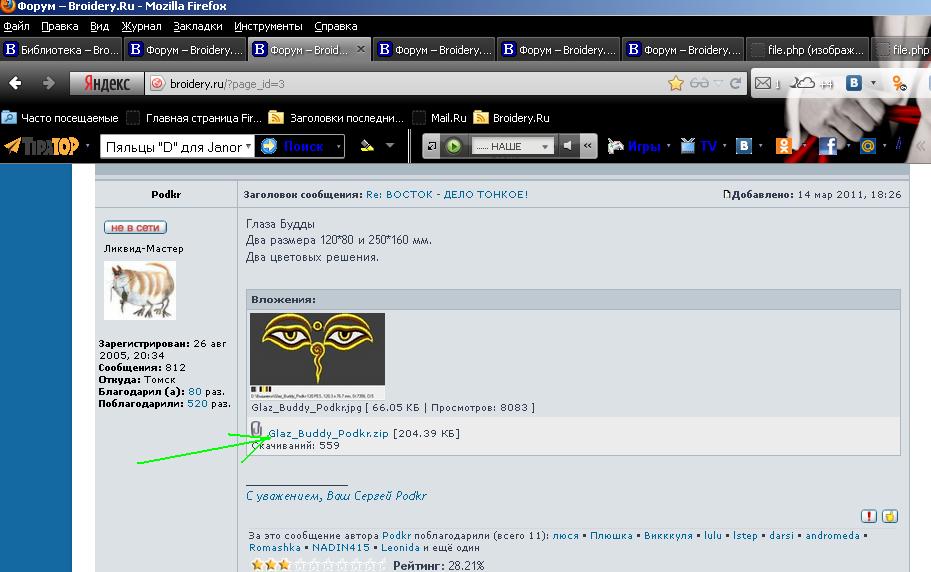Open the topic link Re: ВОСТОК - ДЕЛО ТОНКОЕ!
The image size is (931, 572).
pos(446,194)
